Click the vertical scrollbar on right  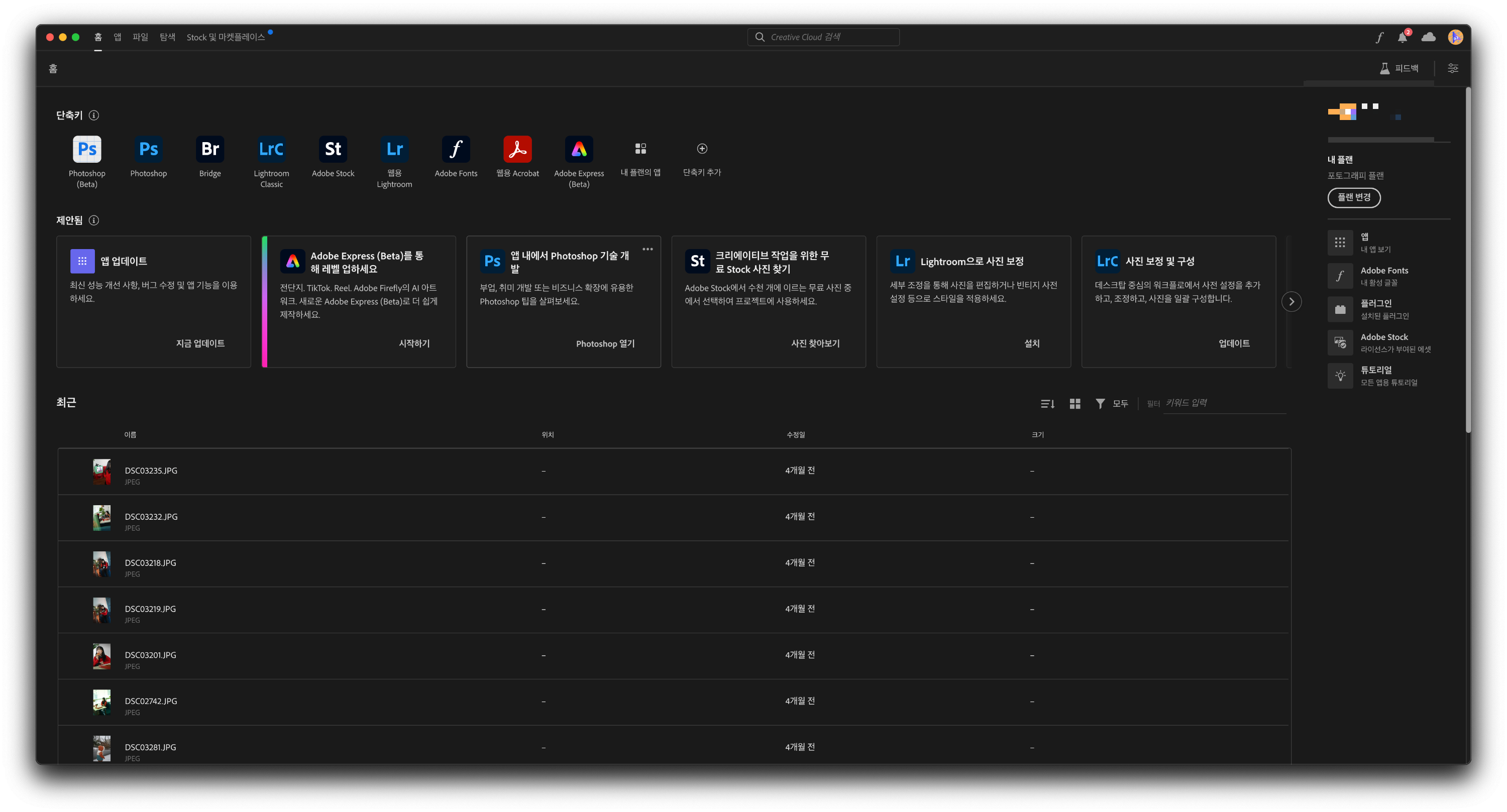tap(1468, 260)
